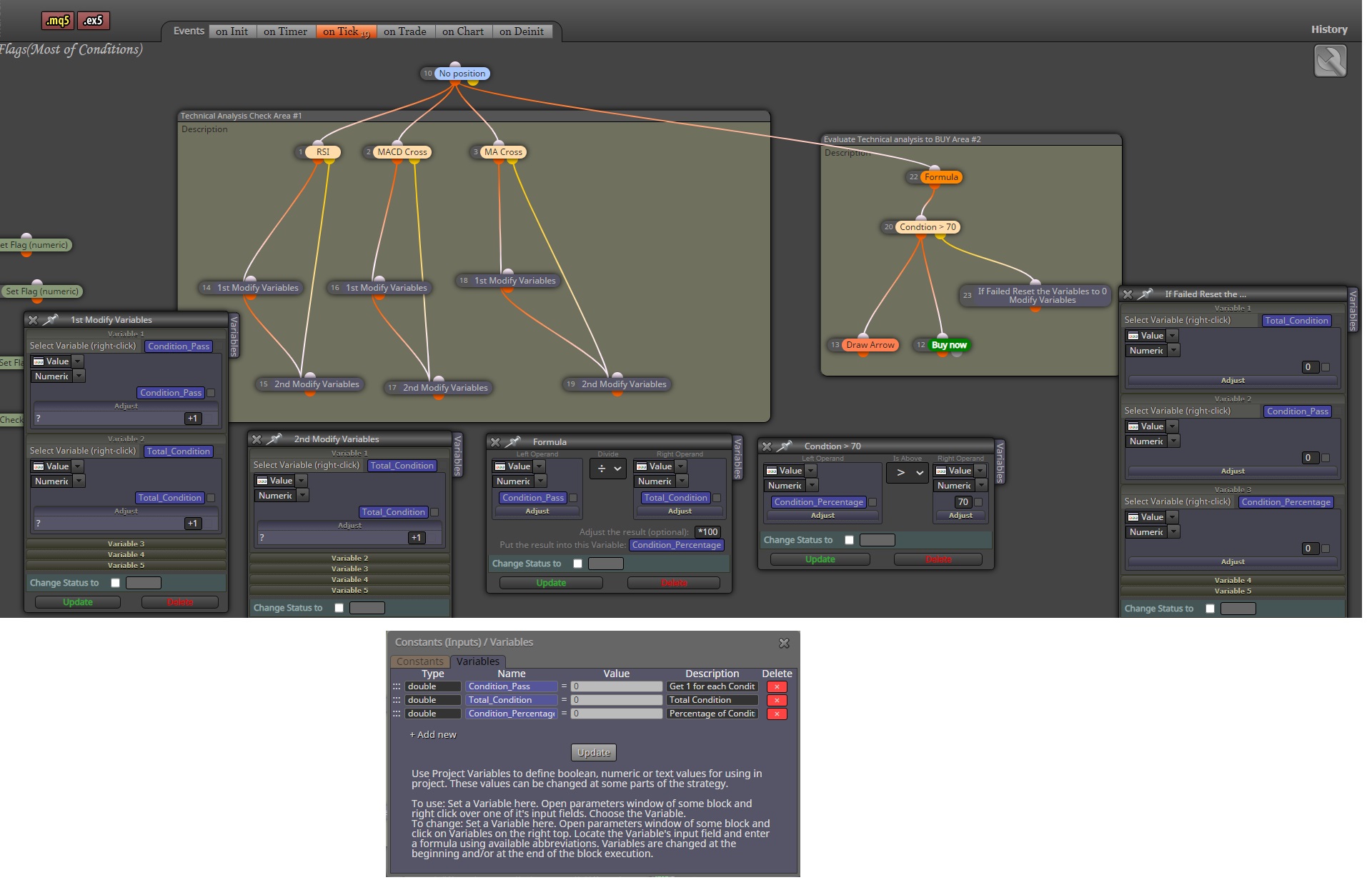Toggle checkbox beside Condition_Pass in Formula left operand
This screenshot has height=880, width=1372.
pyautogui.click(x=573, y=498)
